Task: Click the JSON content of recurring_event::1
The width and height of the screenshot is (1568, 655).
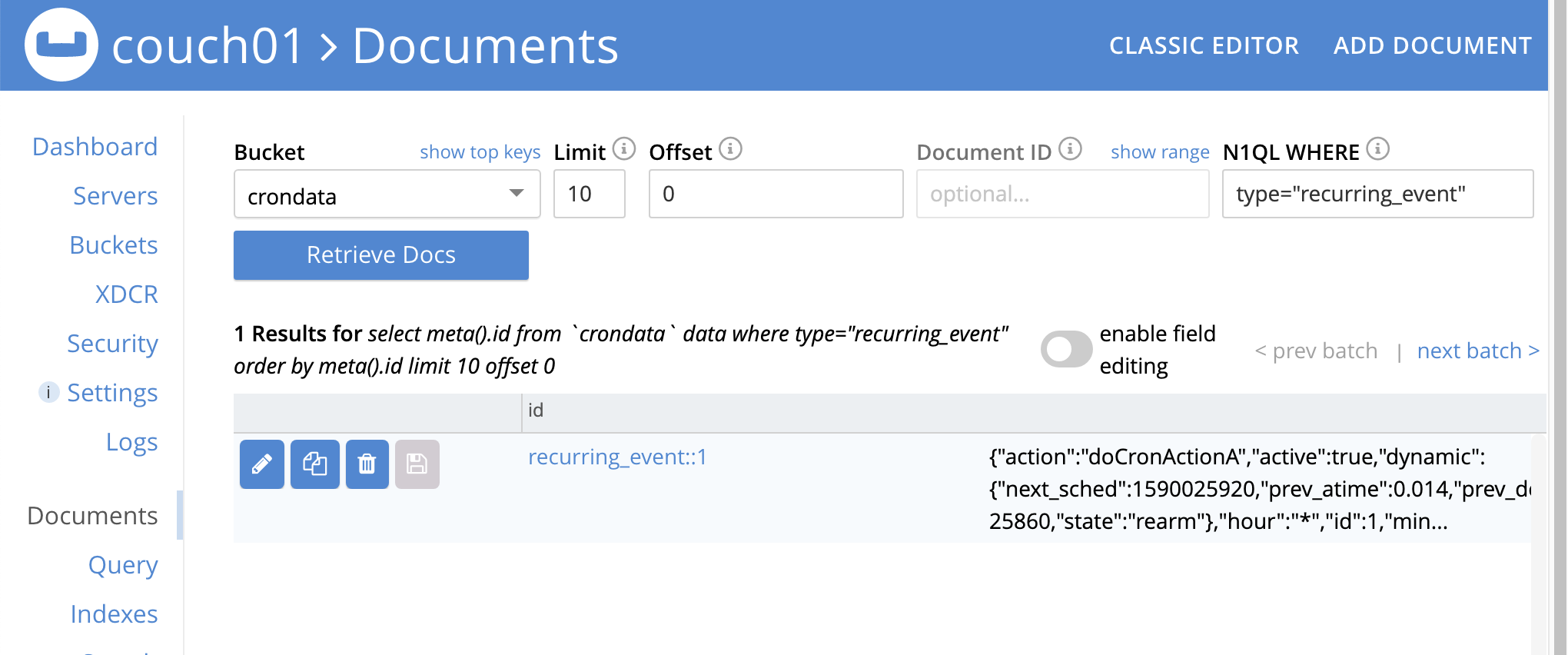Action: pyautogui.click(x=1259, y=489)
